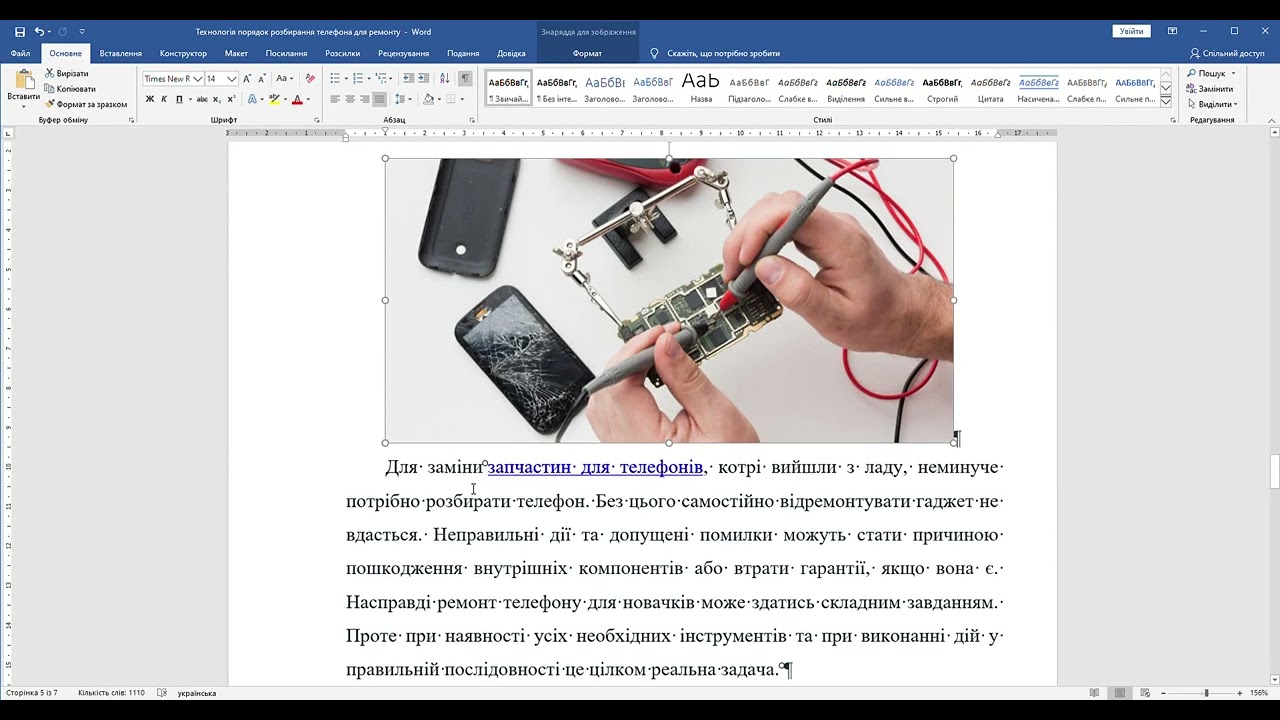Apply the Цитата style
Image resolution: width=1280 pixels, height=720 pixels.
point(990,87)
